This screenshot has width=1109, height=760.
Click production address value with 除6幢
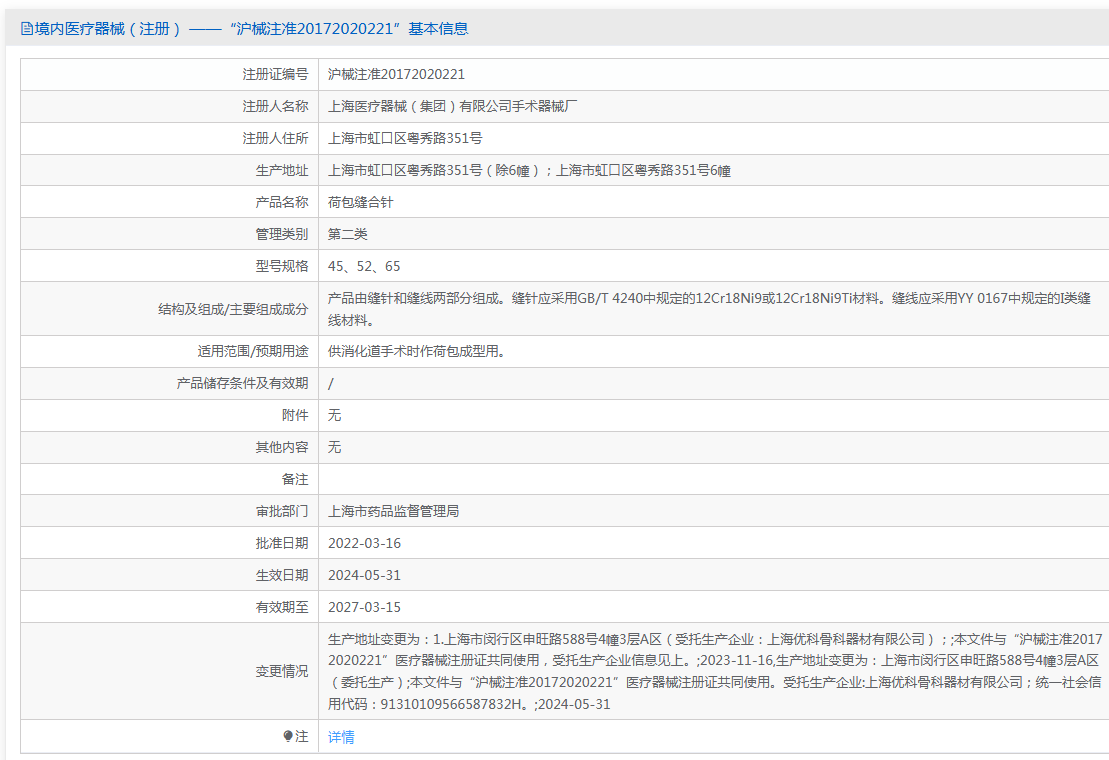coord(529,170)
